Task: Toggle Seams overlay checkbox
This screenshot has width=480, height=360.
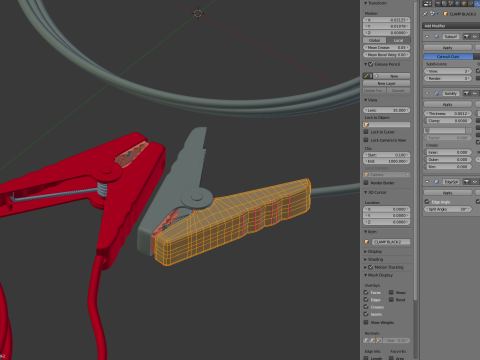Action: pos(366,314)
